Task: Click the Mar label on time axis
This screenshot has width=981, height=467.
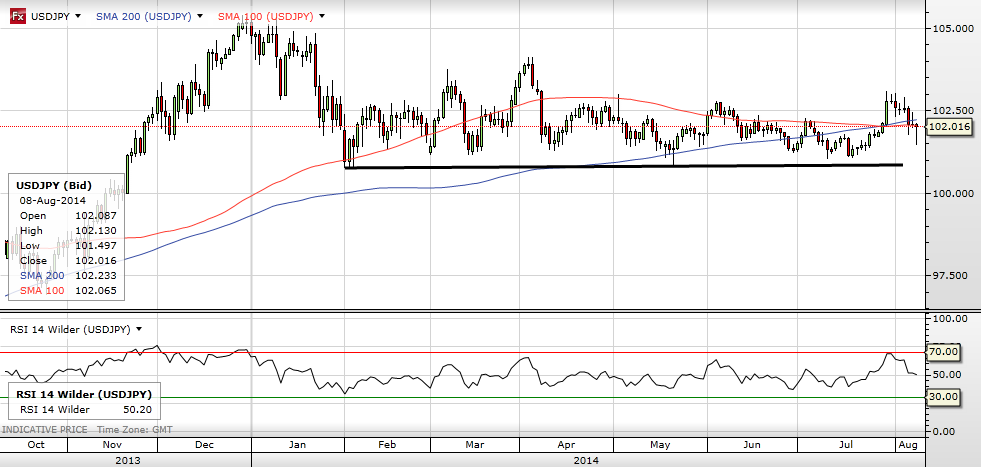Action: tap(474, 444)
